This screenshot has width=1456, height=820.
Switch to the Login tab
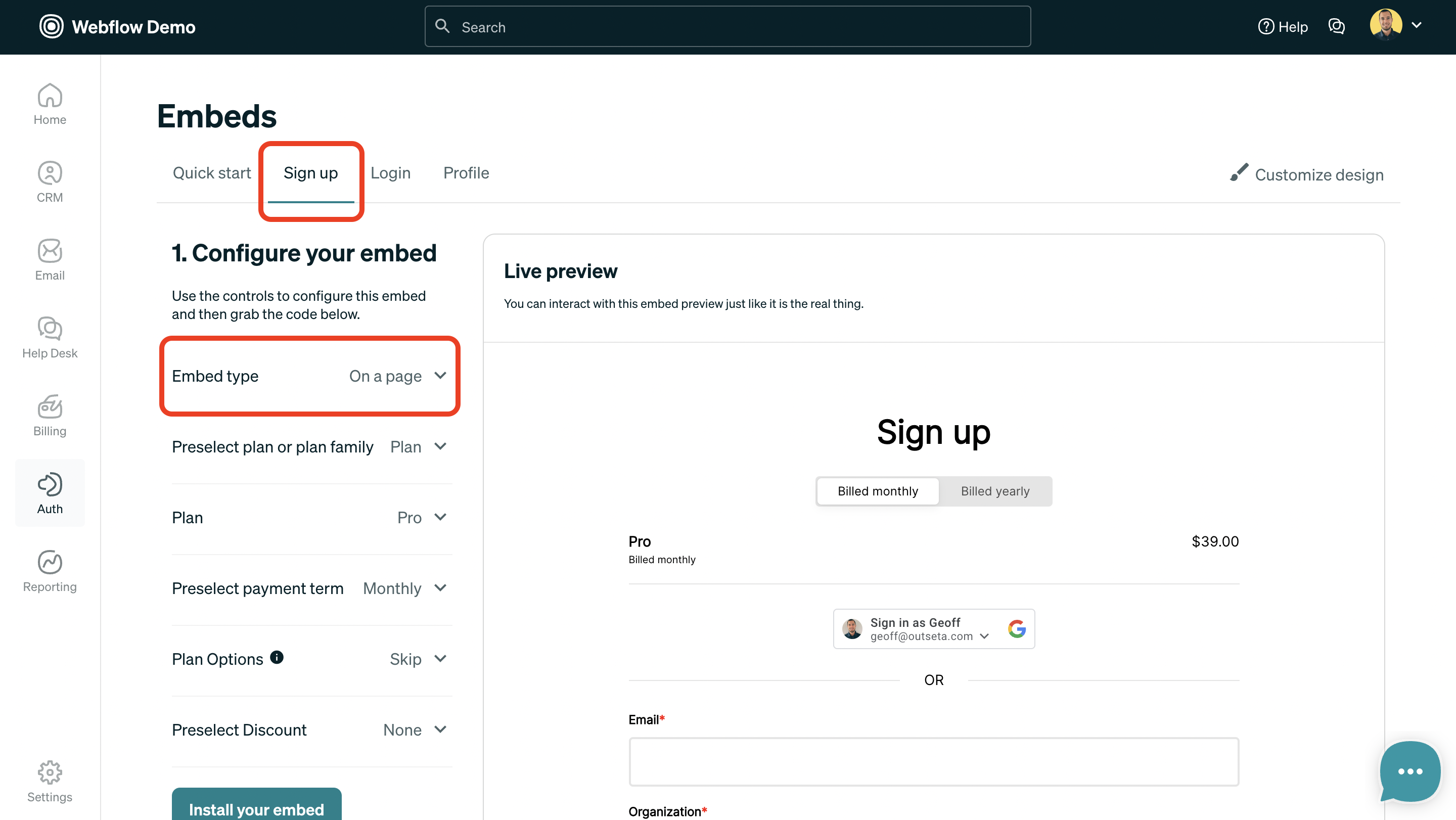coord(390,173)
